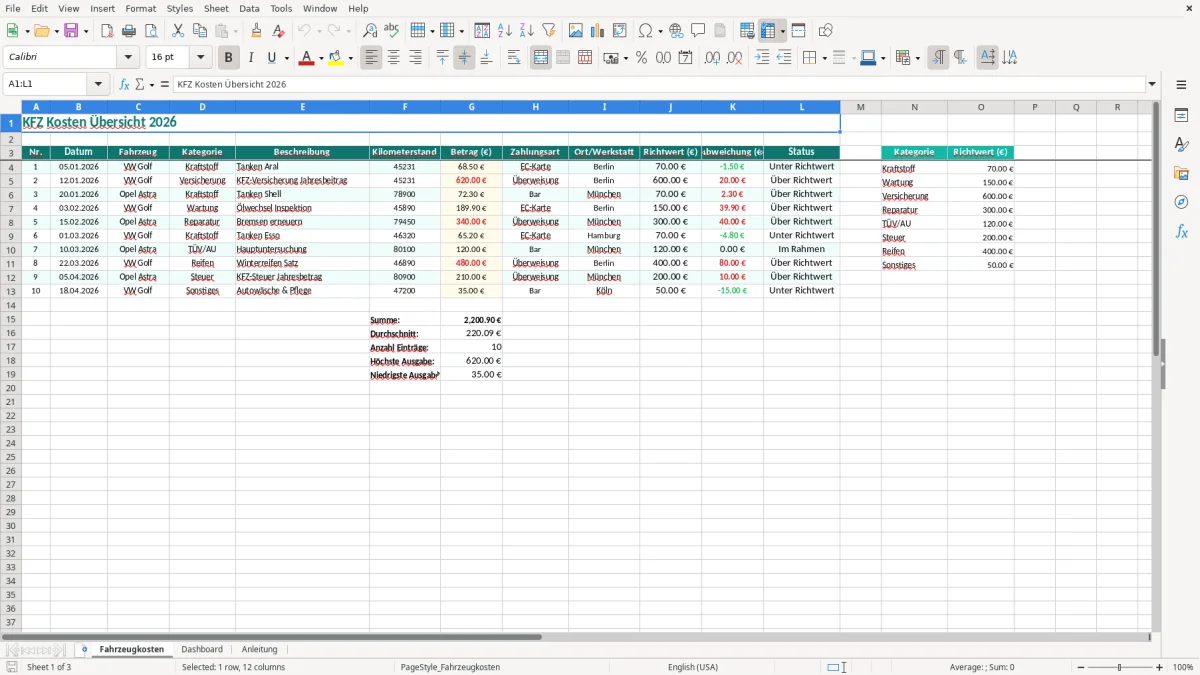
Task: Click the Delete Decimal Place icon
Action: [734, 58]
